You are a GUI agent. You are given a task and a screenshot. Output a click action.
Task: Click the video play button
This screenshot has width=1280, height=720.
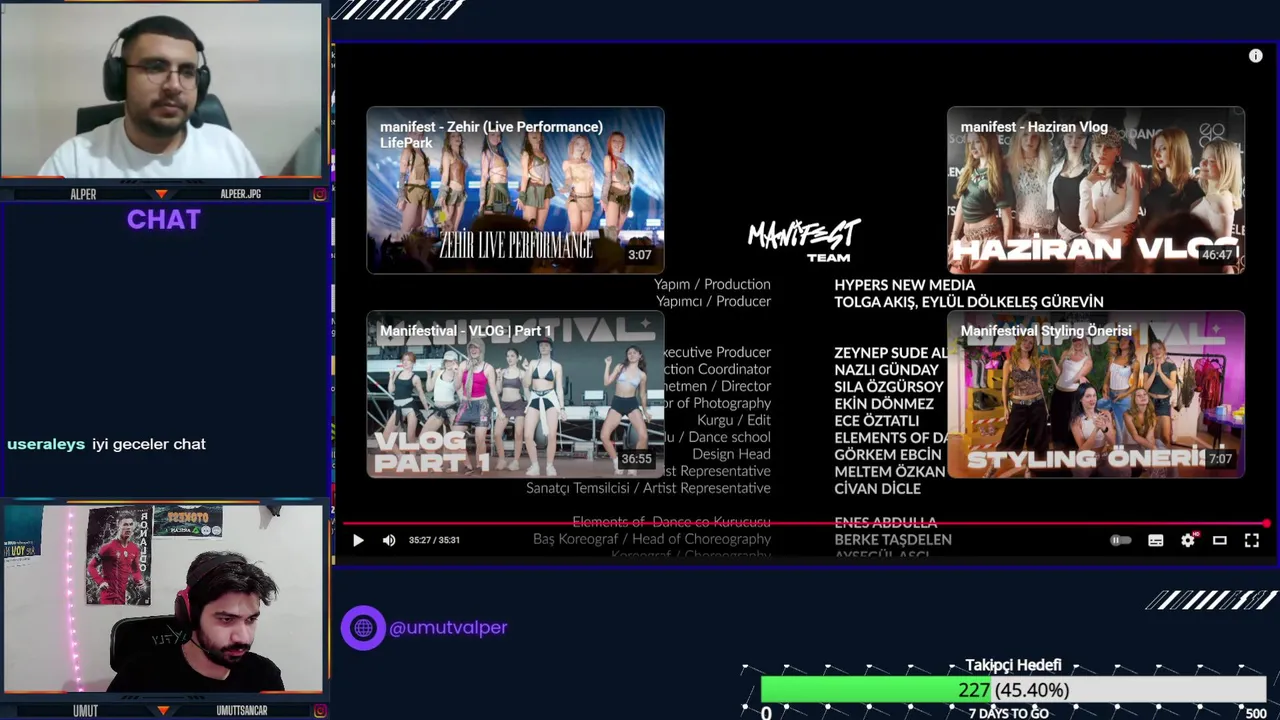tap(358, 540)
